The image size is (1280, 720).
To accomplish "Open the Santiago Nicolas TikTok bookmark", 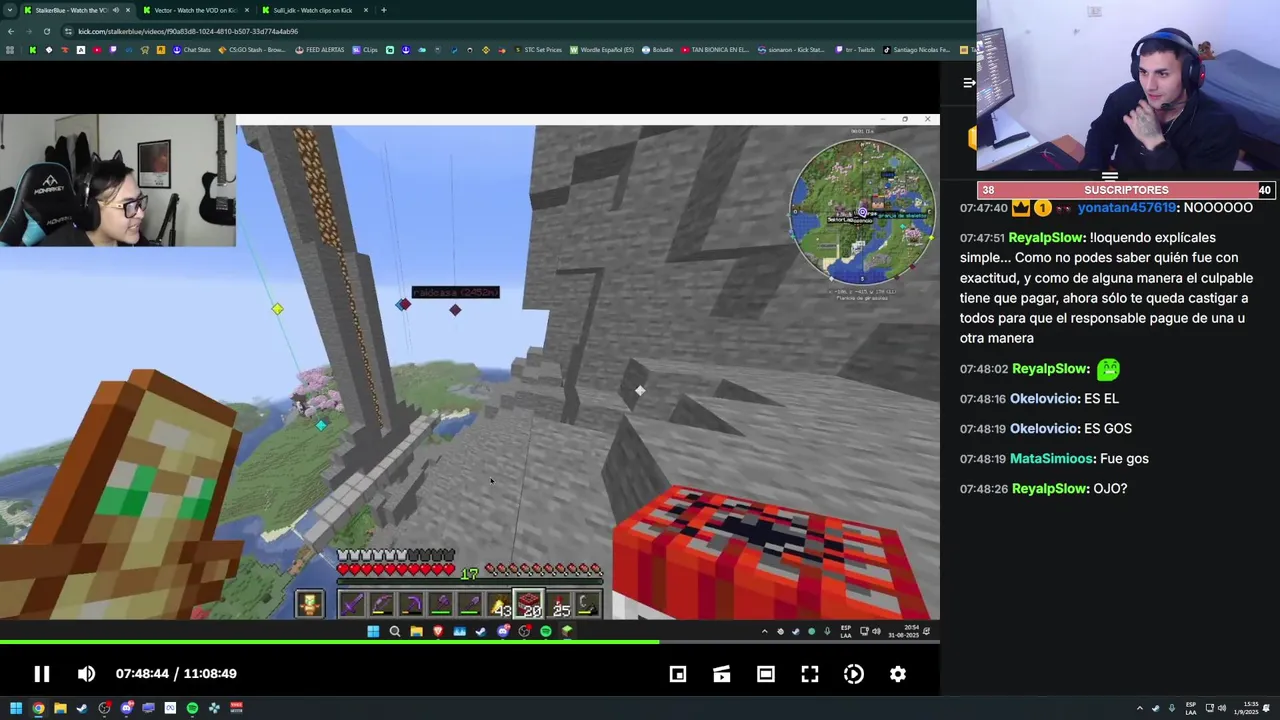I will (916, 50).
